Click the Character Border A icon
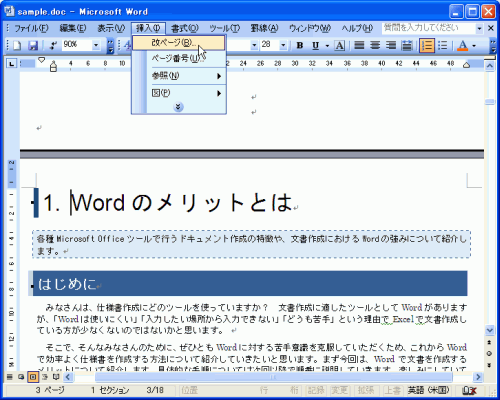 [x=339, y=45]
